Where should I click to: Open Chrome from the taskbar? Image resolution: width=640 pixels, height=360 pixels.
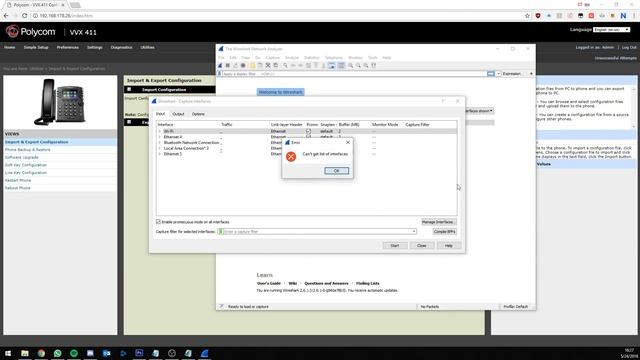tap(41, 353)
